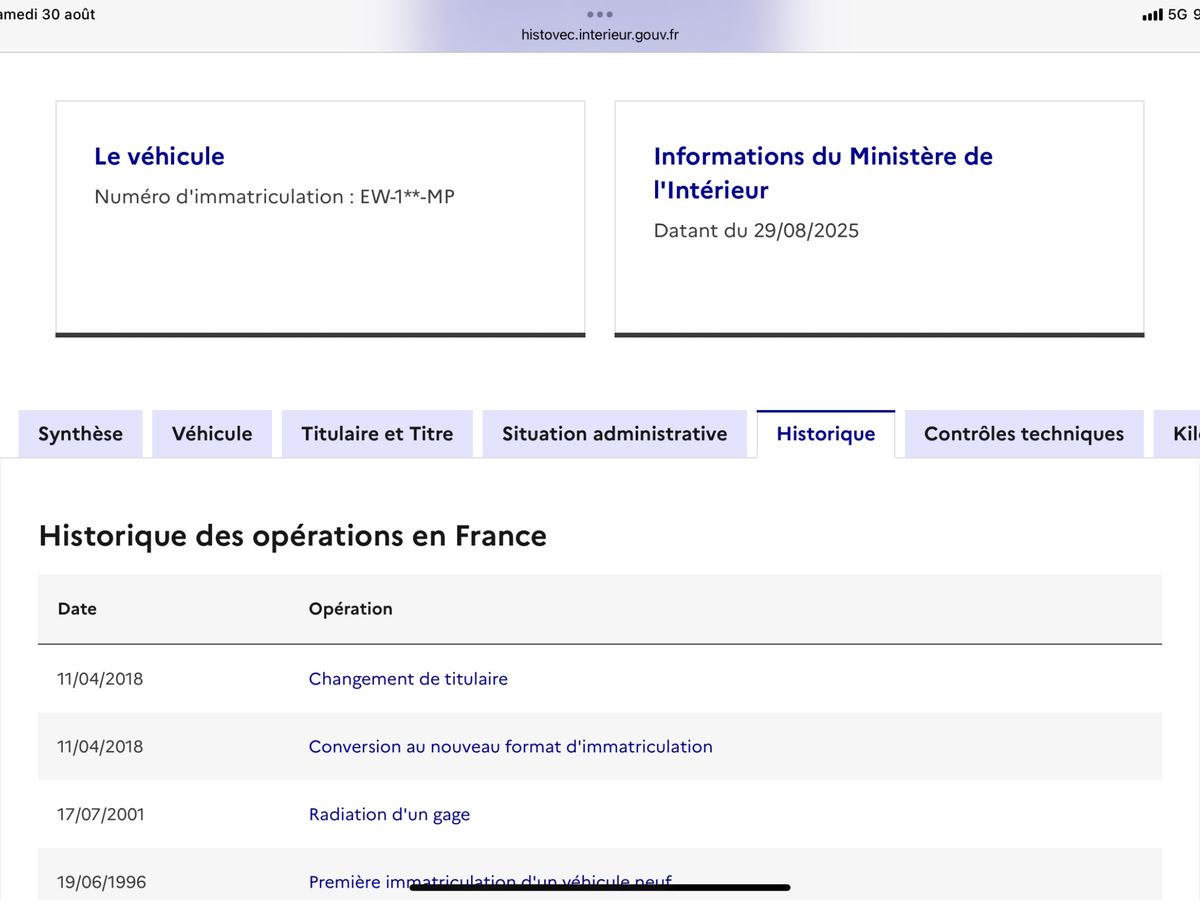Open Première immatriculation d'un véhicule neuf
The image size is (1200, 900).
pos(490,882)
